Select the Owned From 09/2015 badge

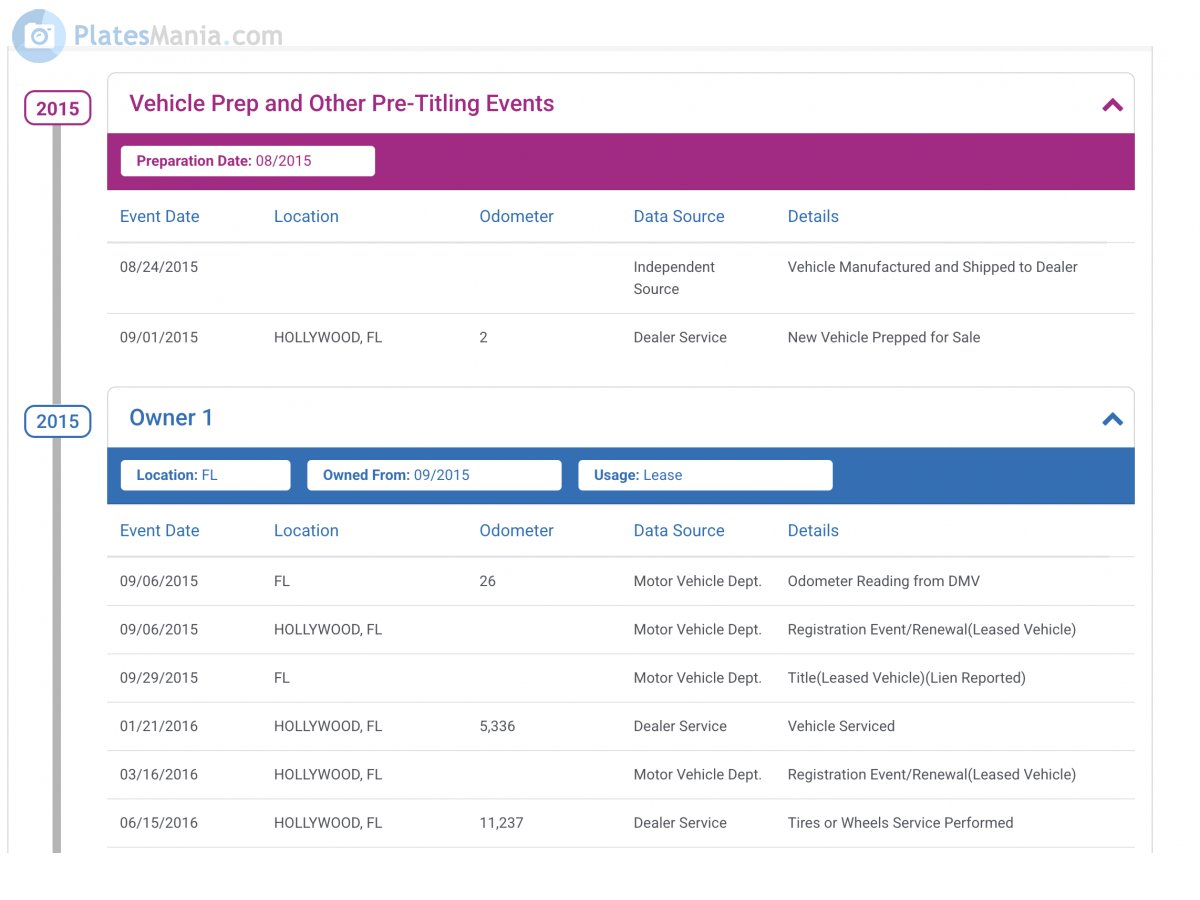click(433, 475)
